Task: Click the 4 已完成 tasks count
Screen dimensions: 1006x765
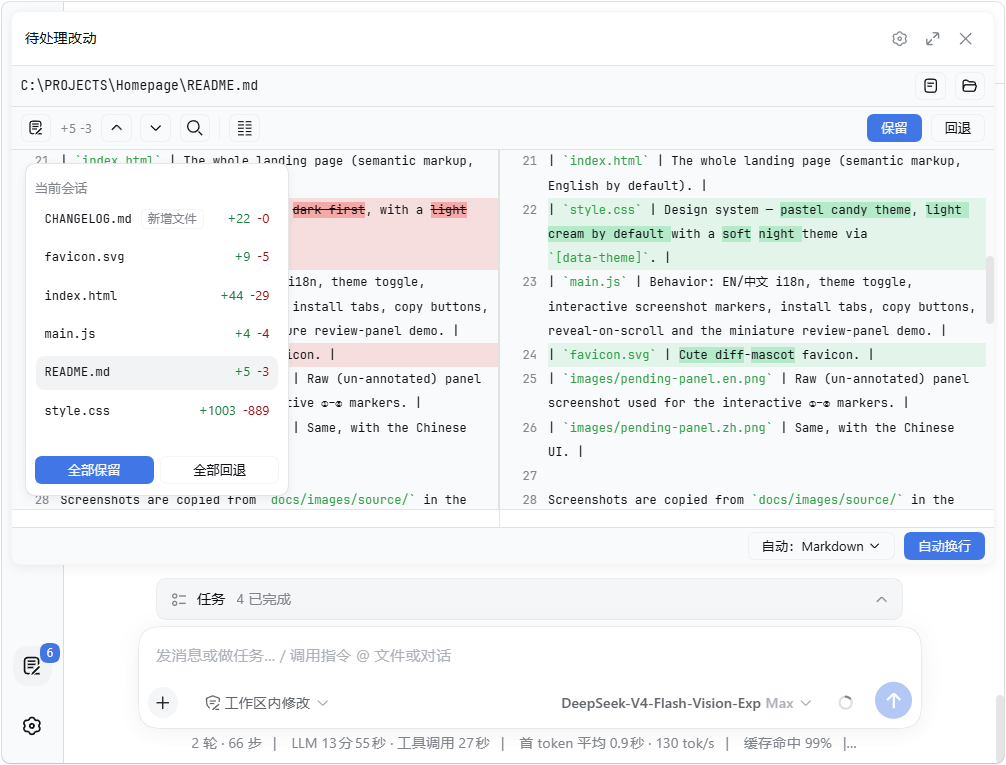Action: point(264,599)
